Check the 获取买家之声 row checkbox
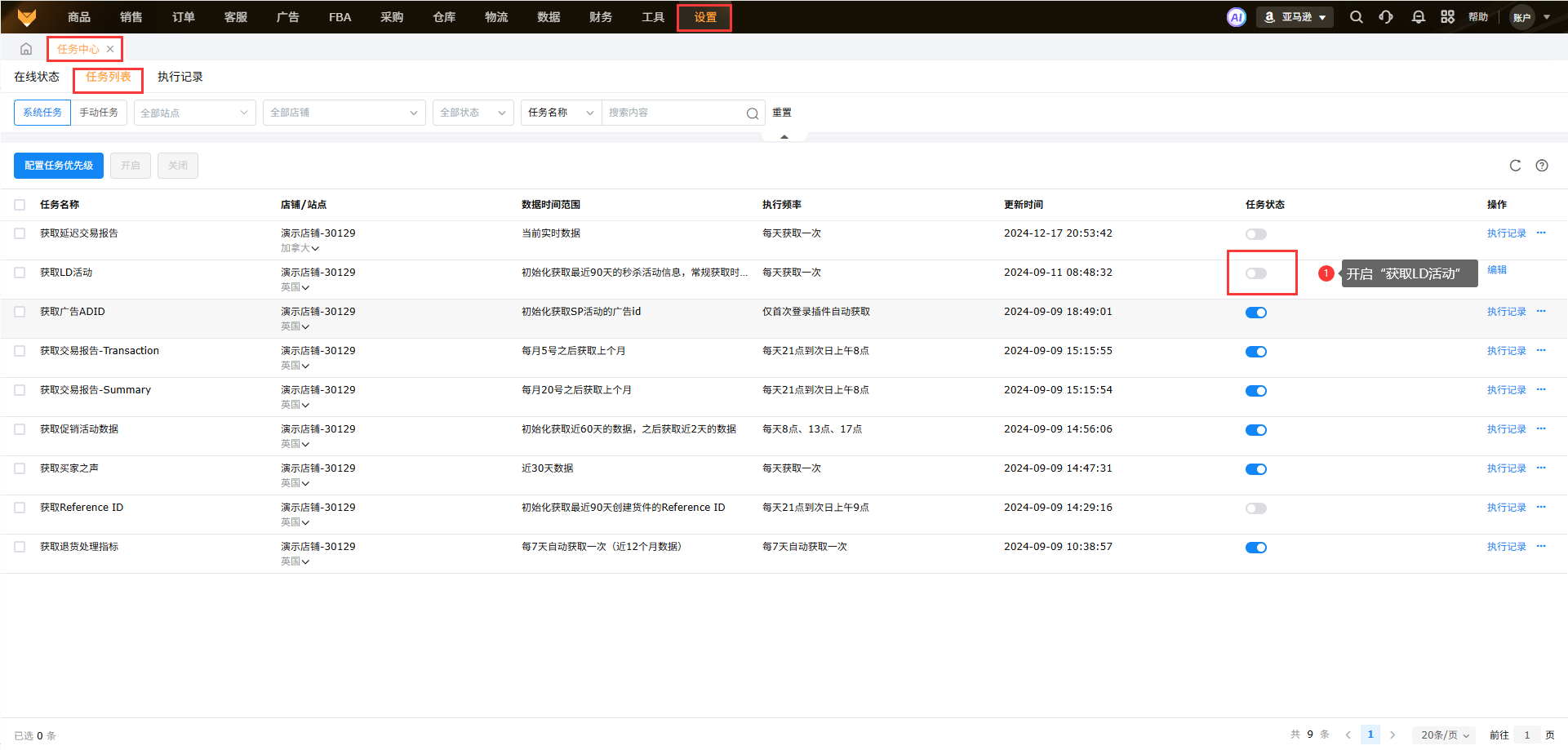 point(20,468)
